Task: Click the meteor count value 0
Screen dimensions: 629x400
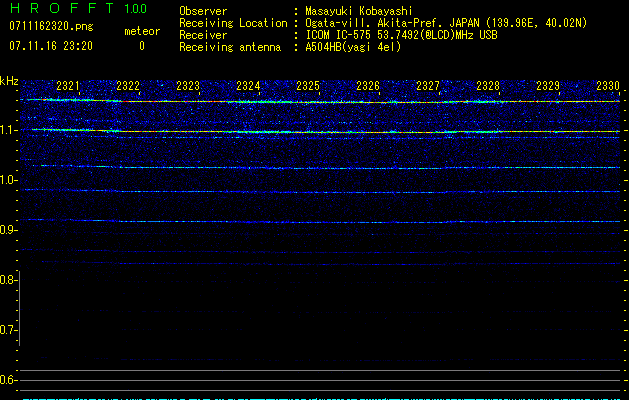Action: point(141,46)
